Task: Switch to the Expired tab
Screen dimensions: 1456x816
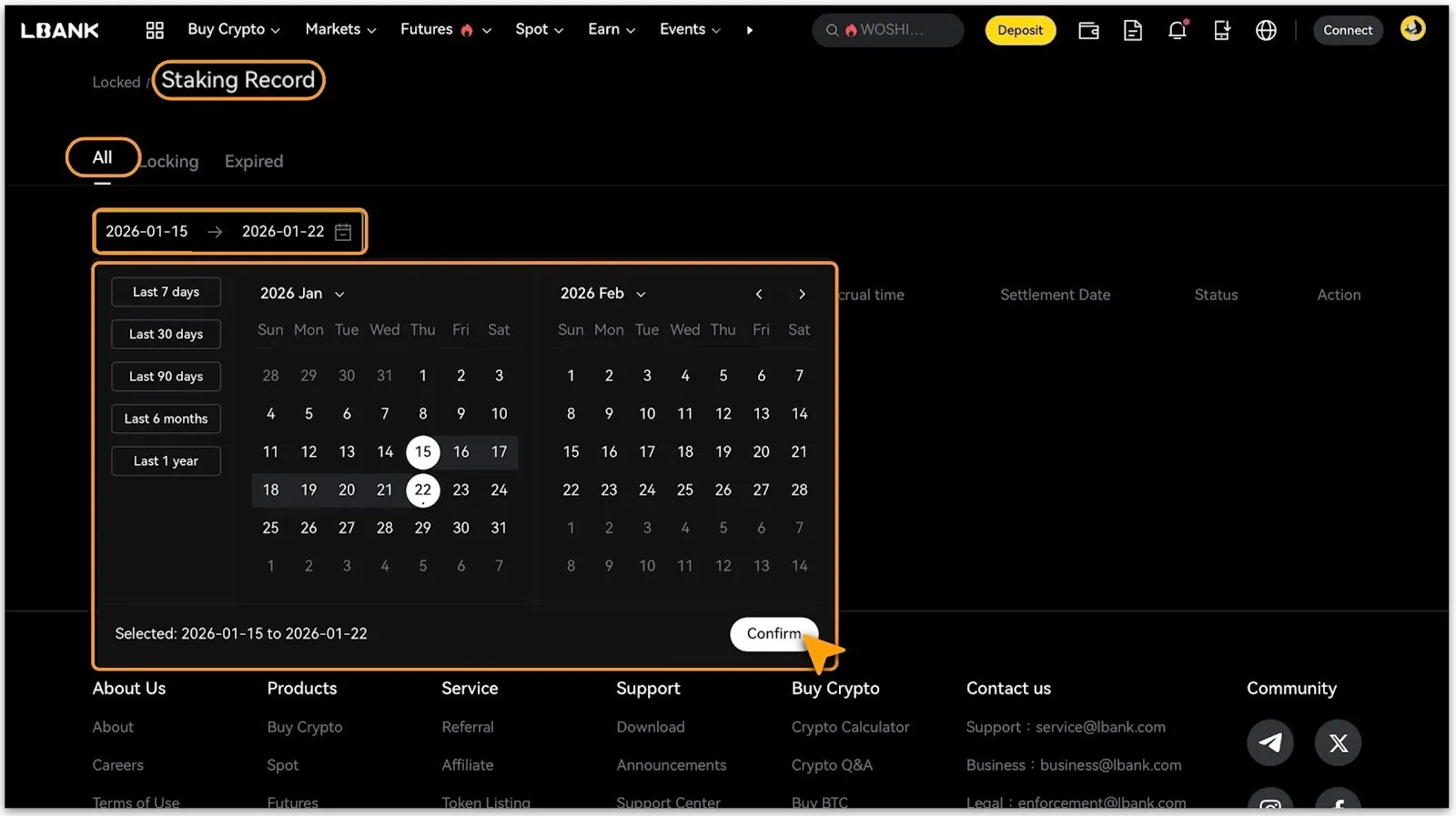Action: [254, 161]
